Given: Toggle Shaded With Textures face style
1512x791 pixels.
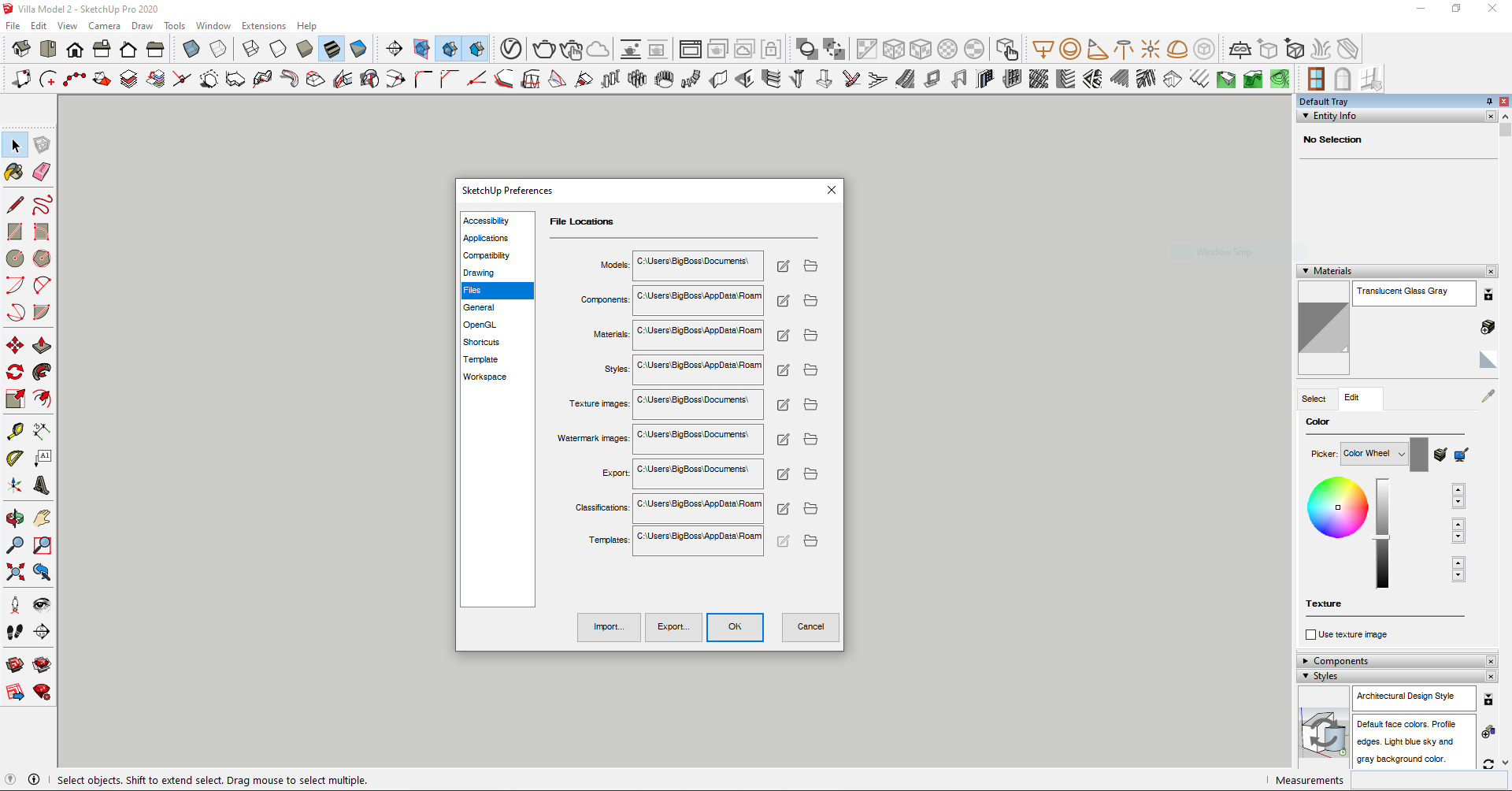Looking at the screenshot, I should [332, 49].
